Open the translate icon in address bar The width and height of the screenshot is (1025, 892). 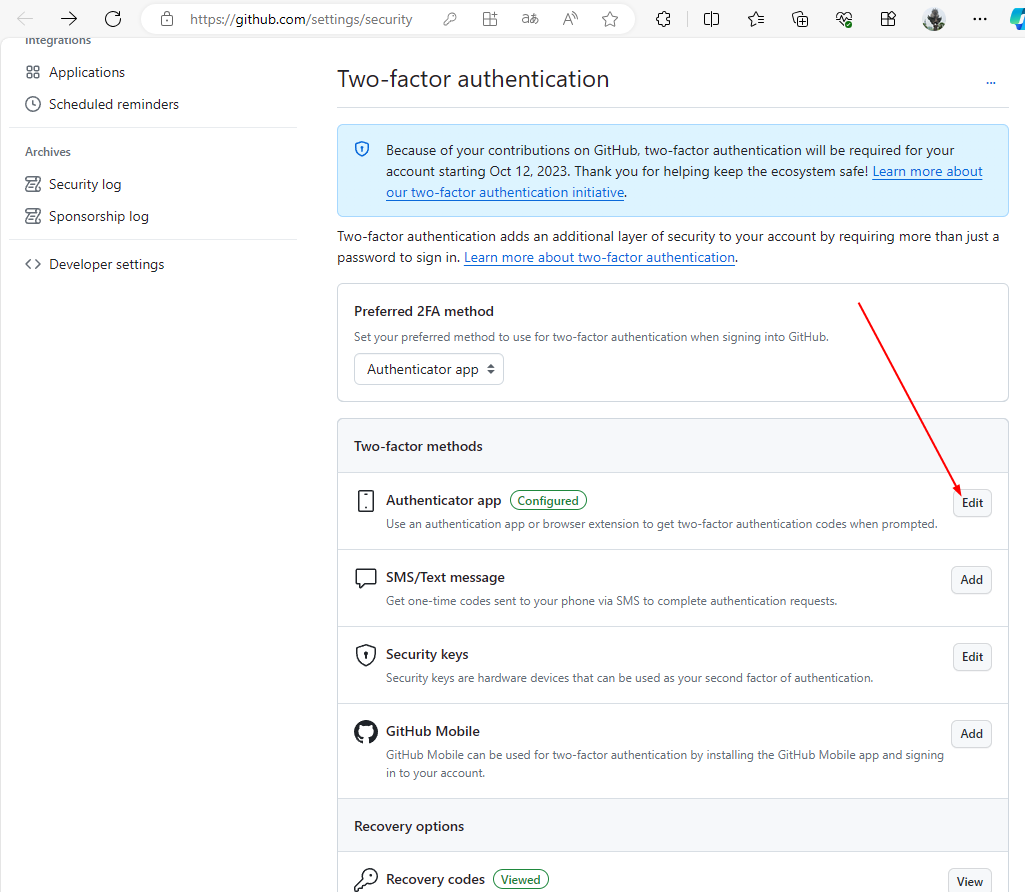[x=530, y=19]
